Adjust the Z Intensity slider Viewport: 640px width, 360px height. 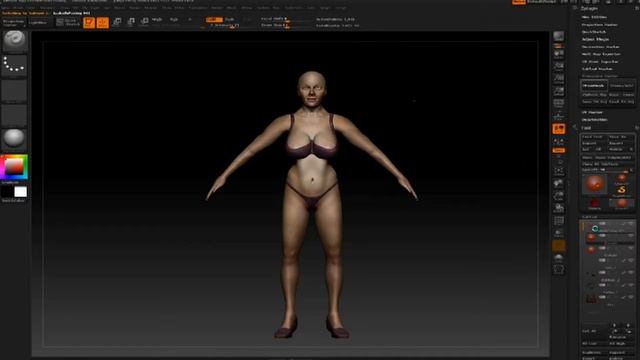(x=224, y=25)
